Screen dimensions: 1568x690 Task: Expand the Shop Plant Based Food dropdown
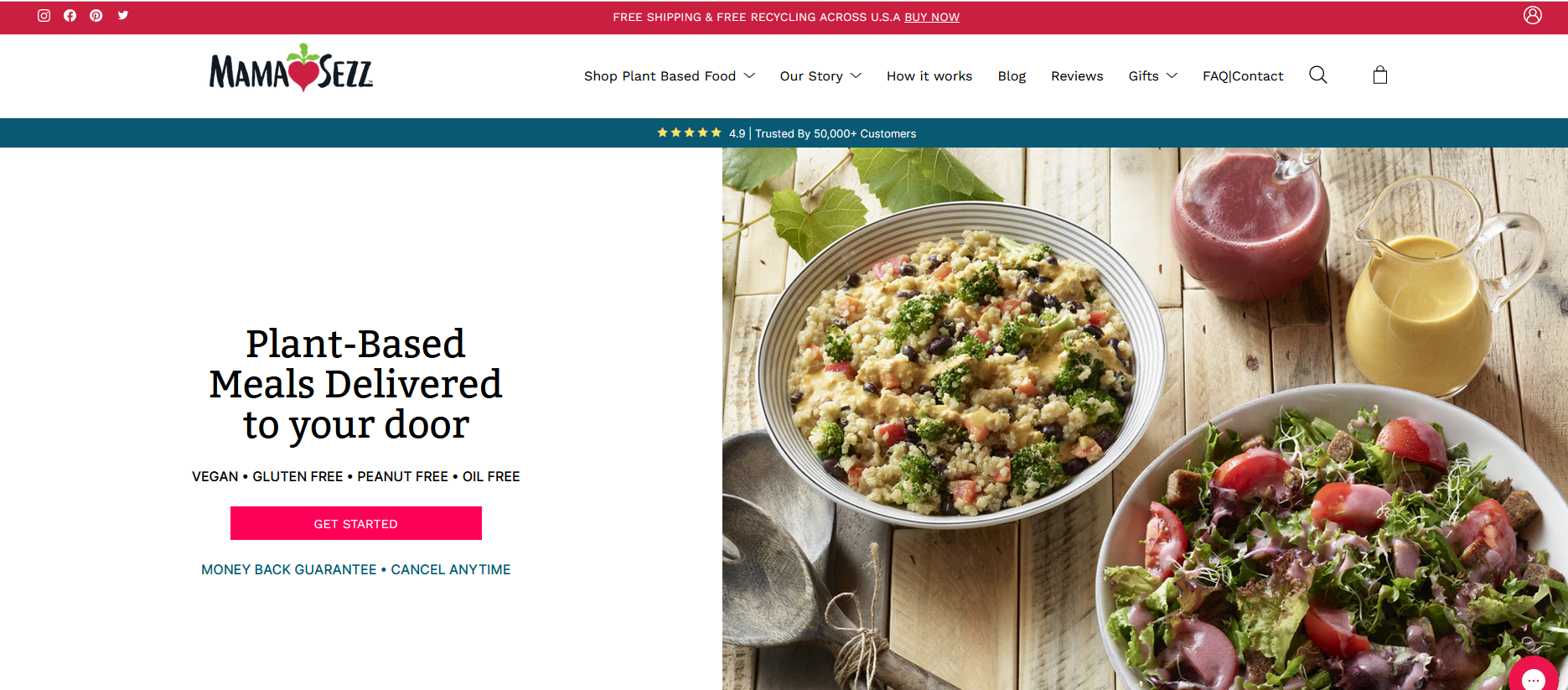tap(670, 76)
